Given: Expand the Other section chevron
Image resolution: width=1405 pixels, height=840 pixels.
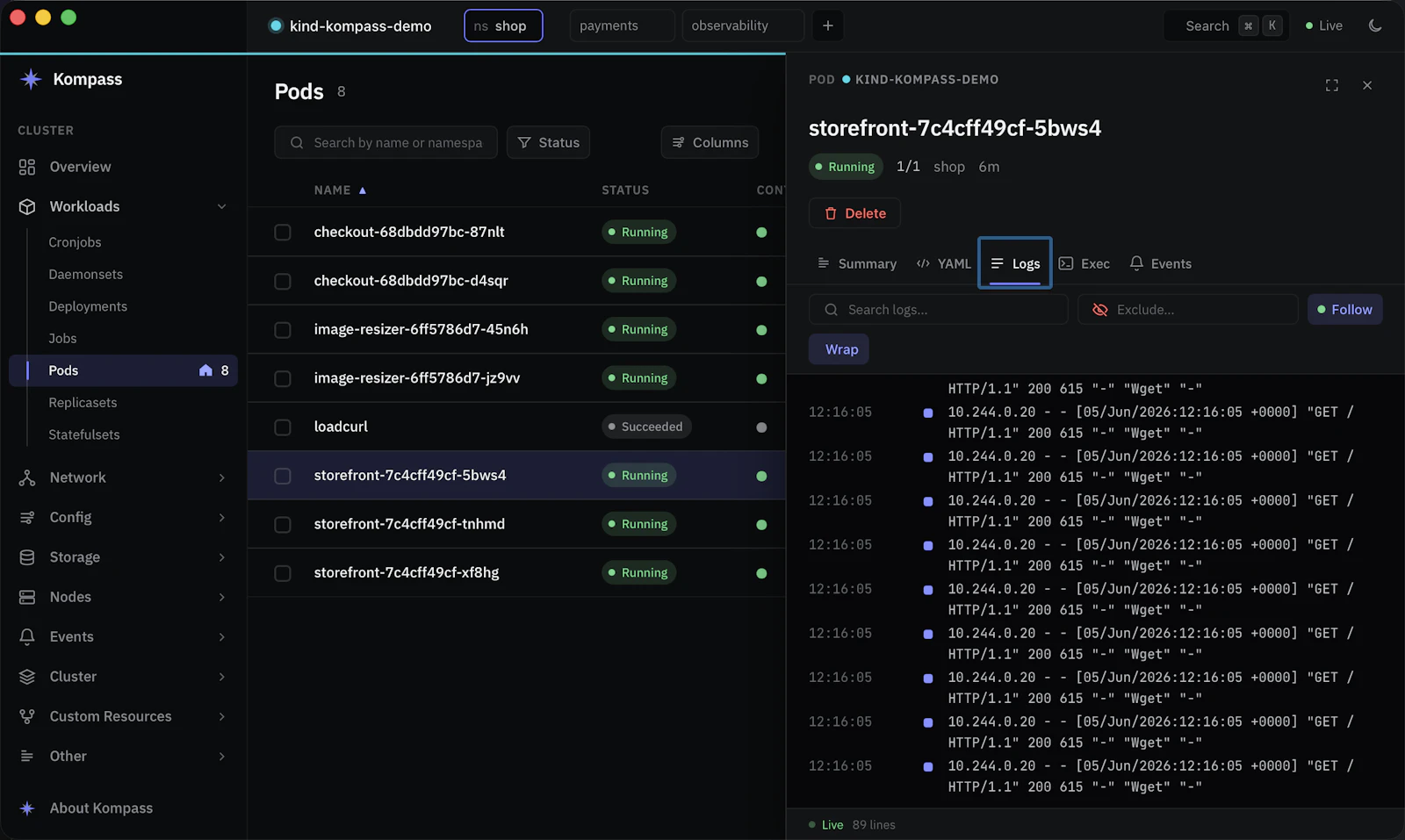Looking at the screenshot, I should coord(221,756).
